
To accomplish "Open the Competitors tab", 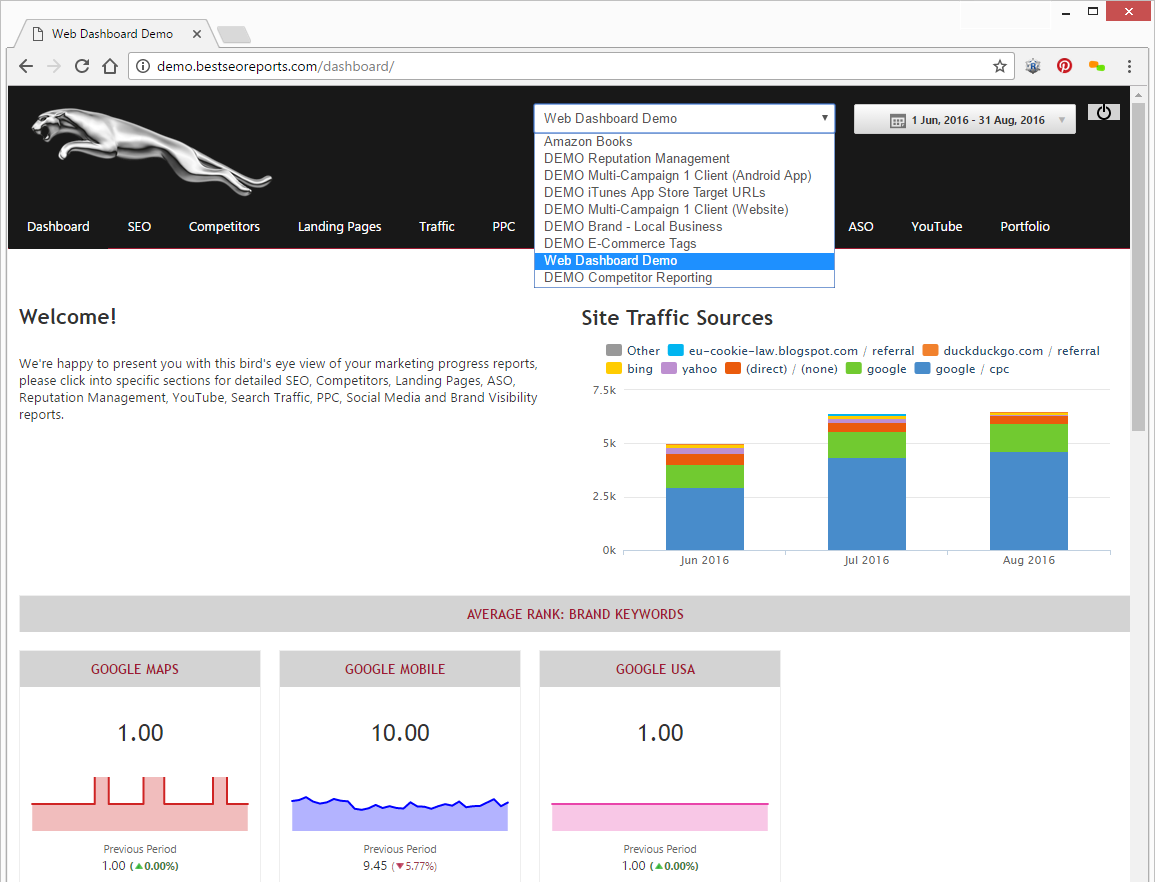I will (x=224, y=227).
